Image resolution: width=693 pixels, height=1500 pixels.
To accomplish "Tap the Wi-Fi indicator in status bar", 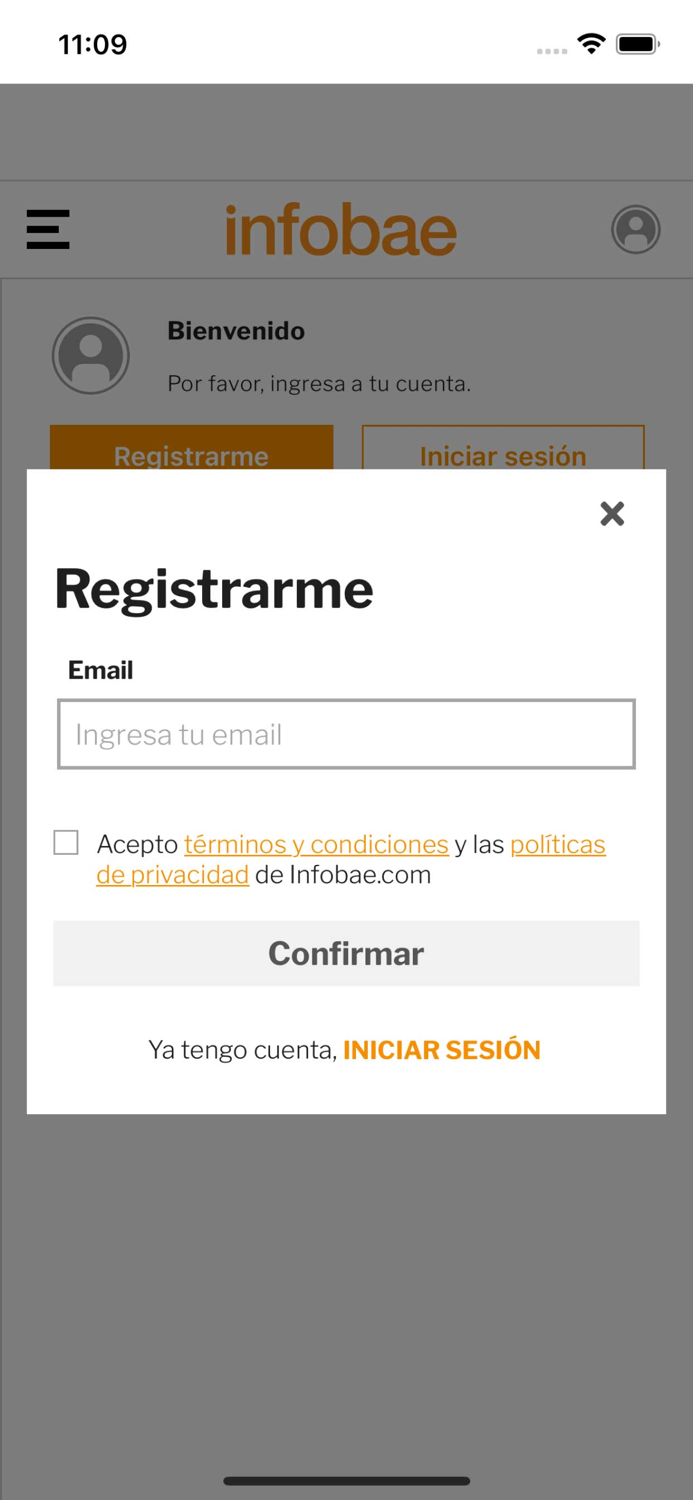I will point(590,43).
